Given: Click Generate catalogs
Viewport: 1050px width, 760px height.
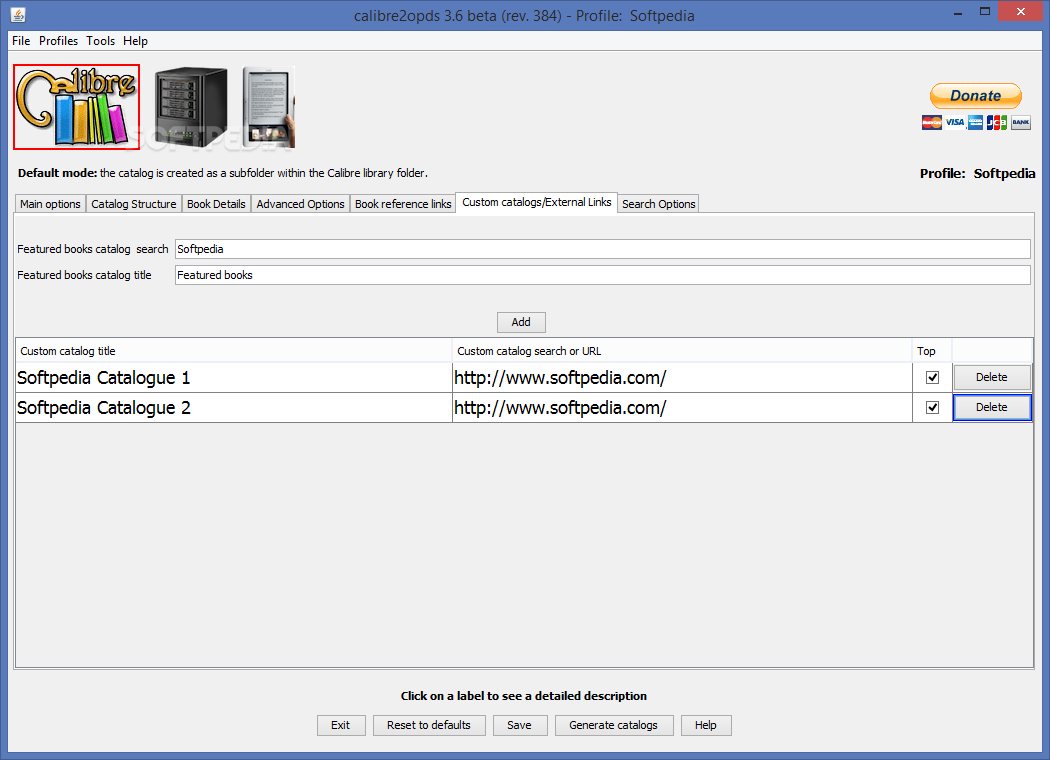Looking at the screenshot, I should (x=613, y=725).
